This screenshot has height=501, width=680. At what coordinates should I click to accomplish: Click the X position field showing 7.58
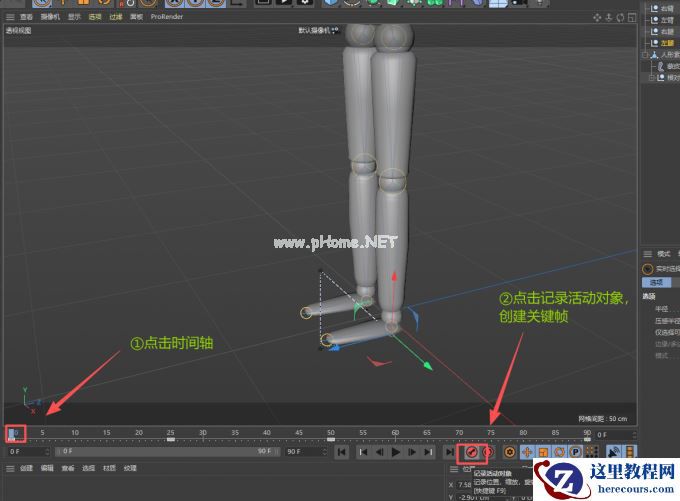coord(464,485)
